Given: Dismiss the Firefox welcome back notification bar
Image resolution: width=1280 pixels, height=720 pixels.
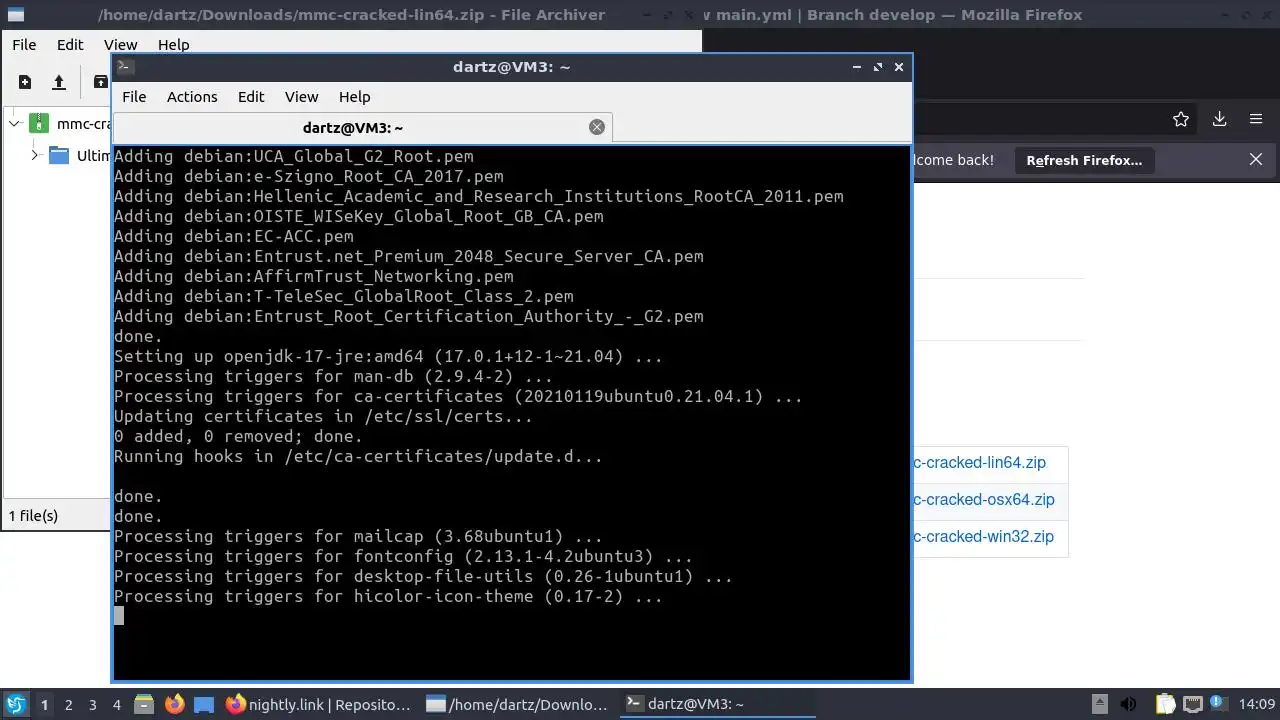Looking at the screenshot, I should [x=1256, y=160].
